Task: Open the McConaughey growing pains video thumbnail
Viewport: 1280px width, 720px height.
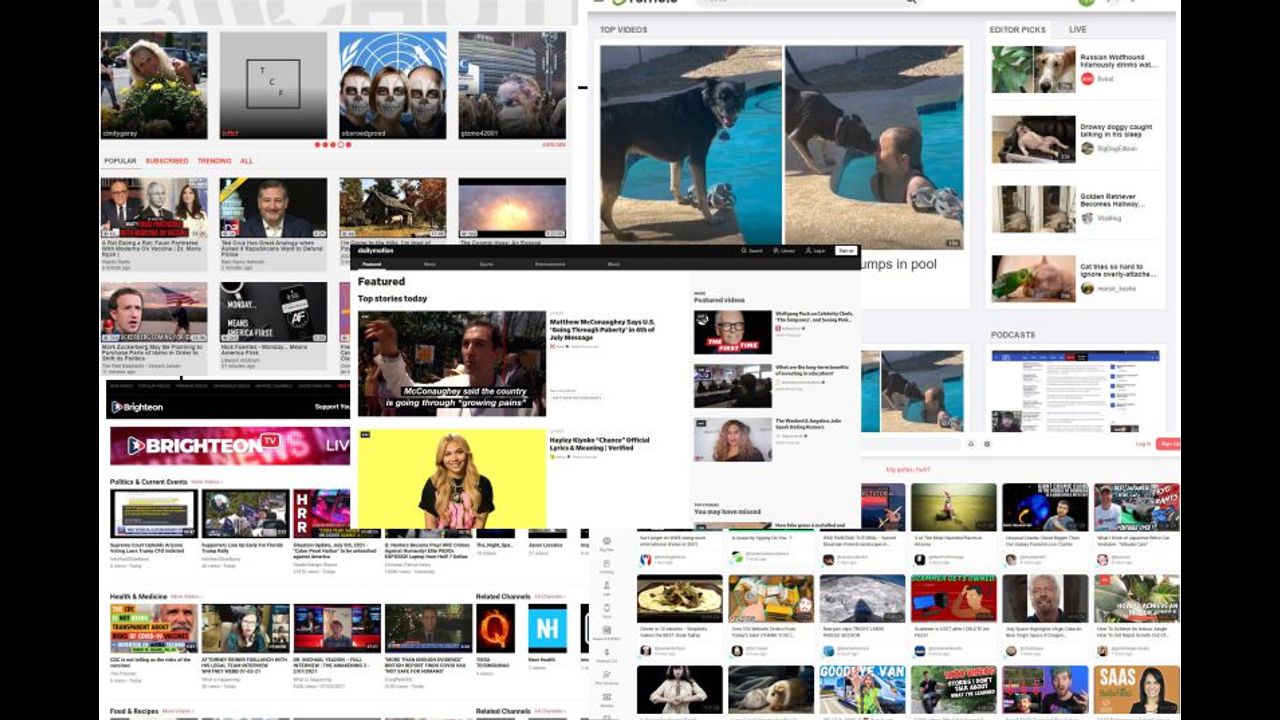Action: (452, 363)
